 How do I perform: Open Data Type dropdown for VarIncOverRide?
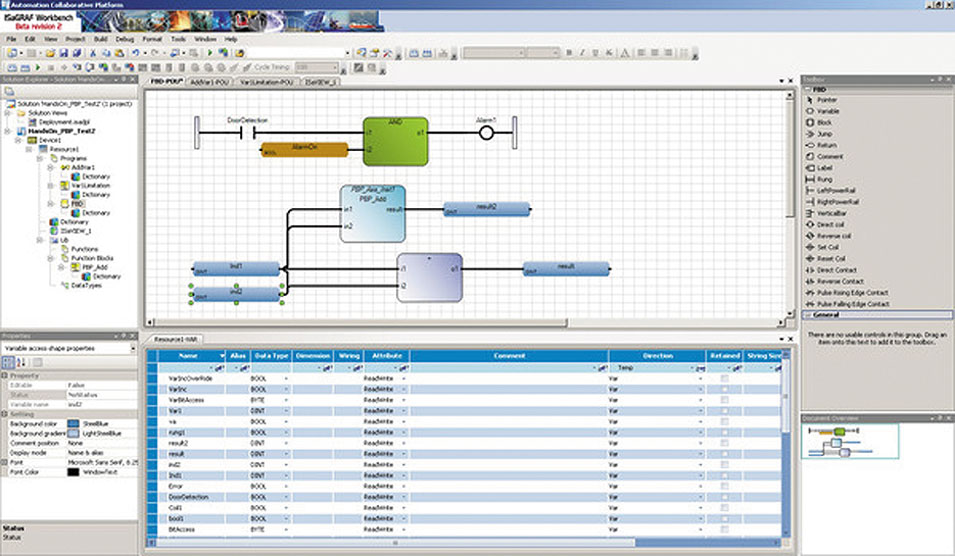point(287,380)
